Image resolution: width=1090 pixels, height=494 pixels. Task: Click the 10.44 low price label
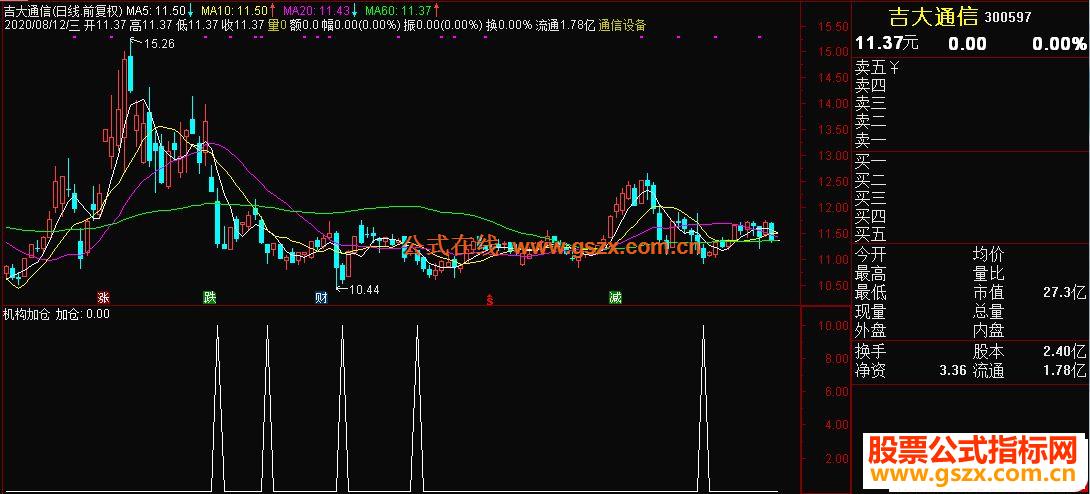click(x=363, y=288)
